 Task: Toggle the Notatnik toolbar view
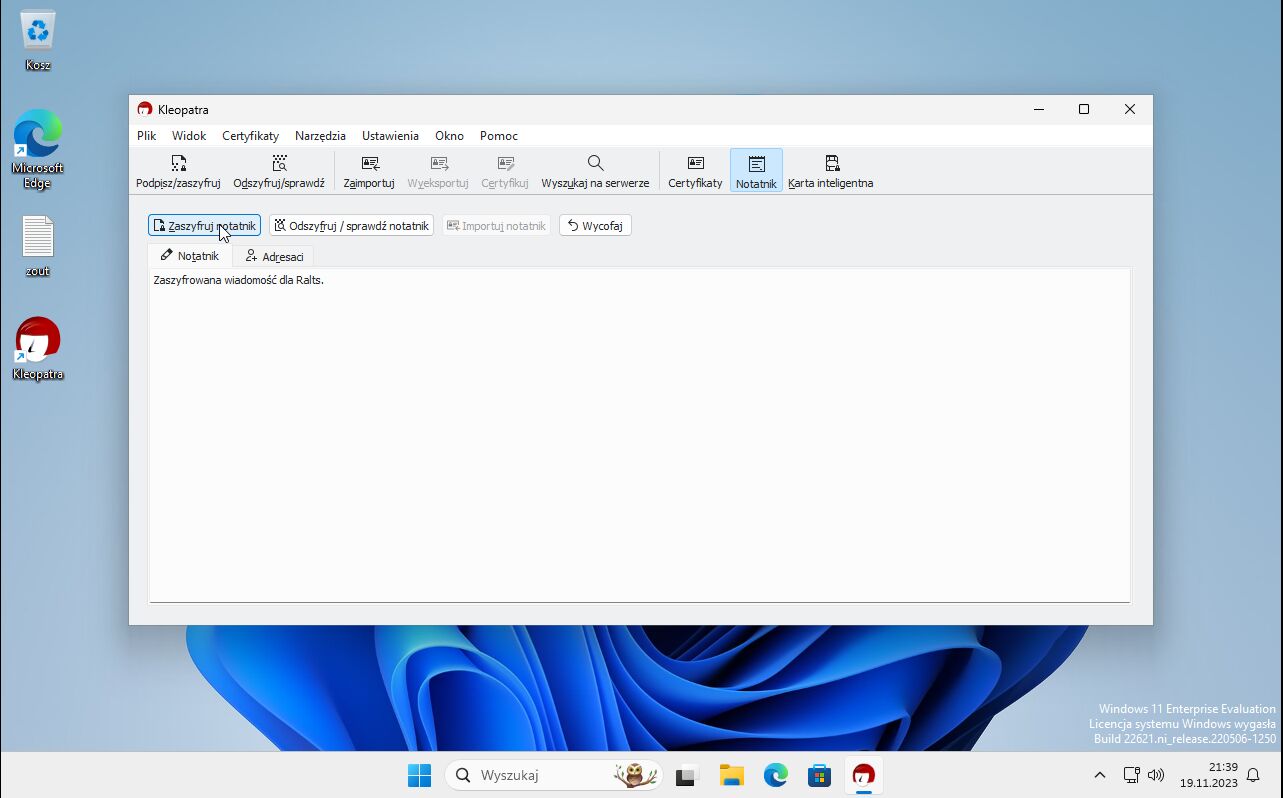point(756,171)
